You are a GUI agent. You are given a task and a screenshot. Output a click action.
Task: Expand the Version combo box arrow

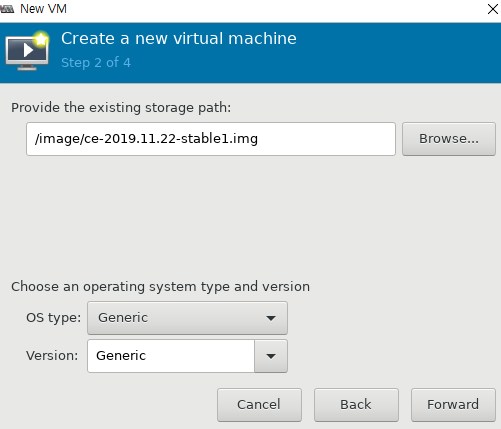coord(271,356)
